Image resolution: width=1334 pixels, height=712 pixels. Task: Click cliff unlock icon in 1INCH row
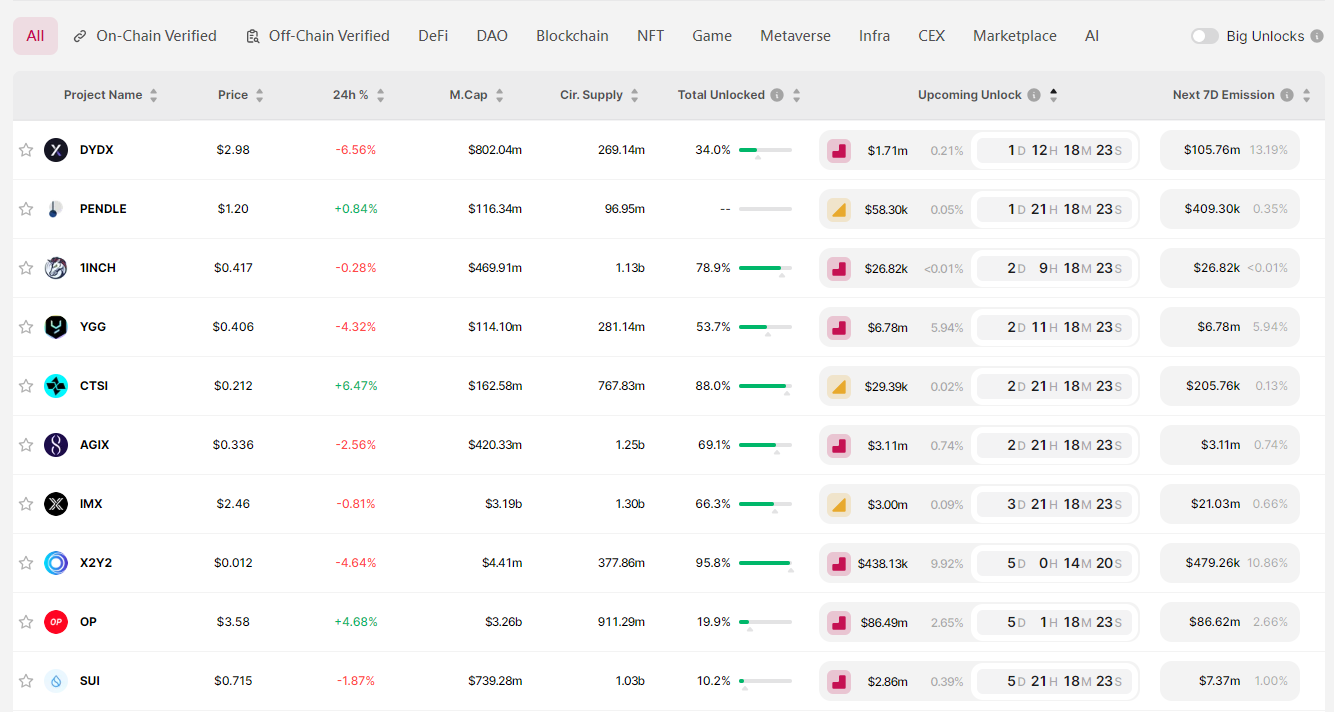(x=839, y=269)
